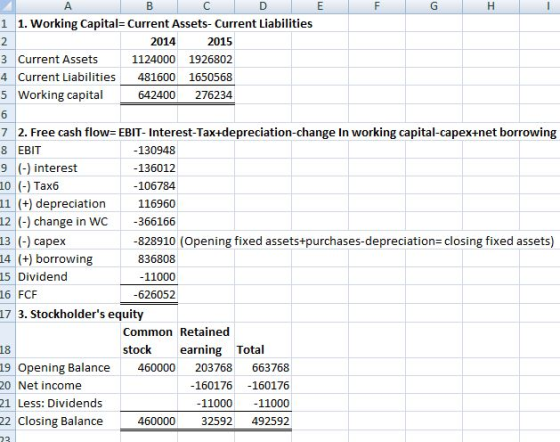This screenshot has width=560, height=442.
Task: Click the '(+) borrowing' label cell
Action: [x=68, y=259]
